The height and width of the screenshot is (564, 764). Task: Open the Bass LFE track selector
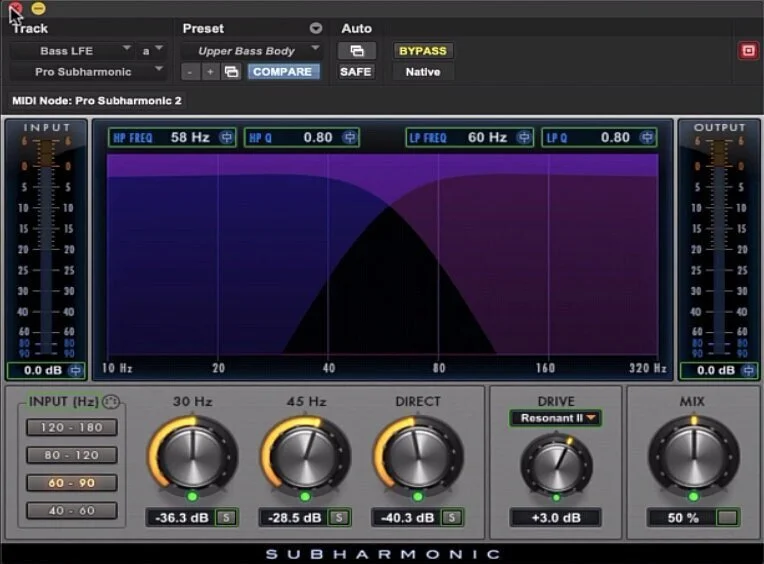71,51
